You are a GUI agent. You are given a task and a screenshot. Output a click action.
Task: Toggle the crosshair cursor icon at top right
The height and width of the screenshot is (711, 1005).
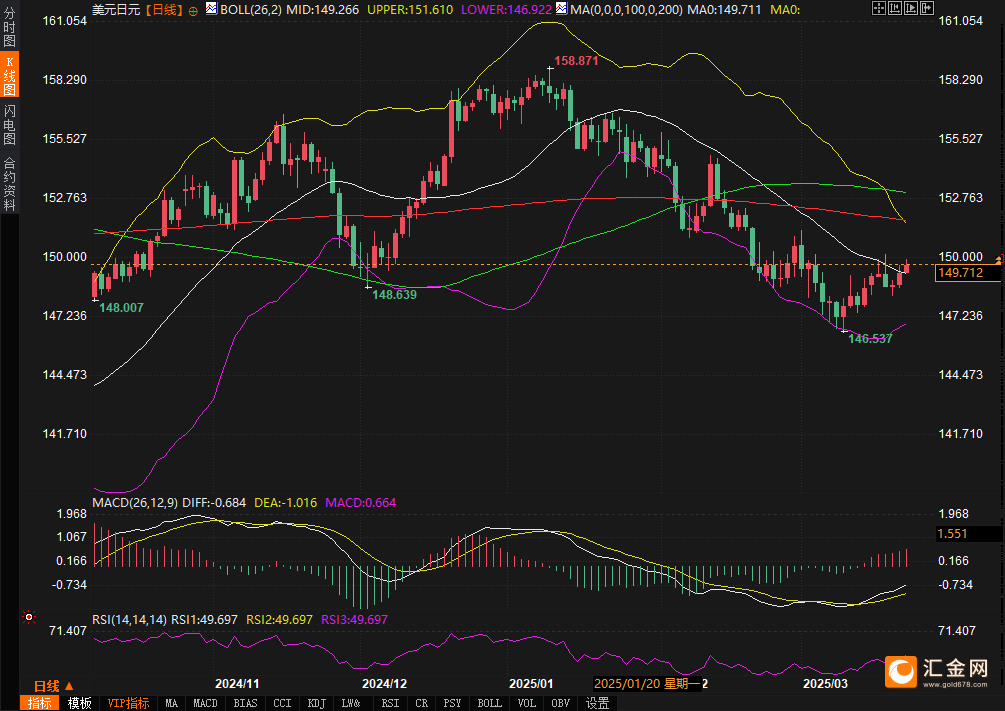[x=879, y=8]
